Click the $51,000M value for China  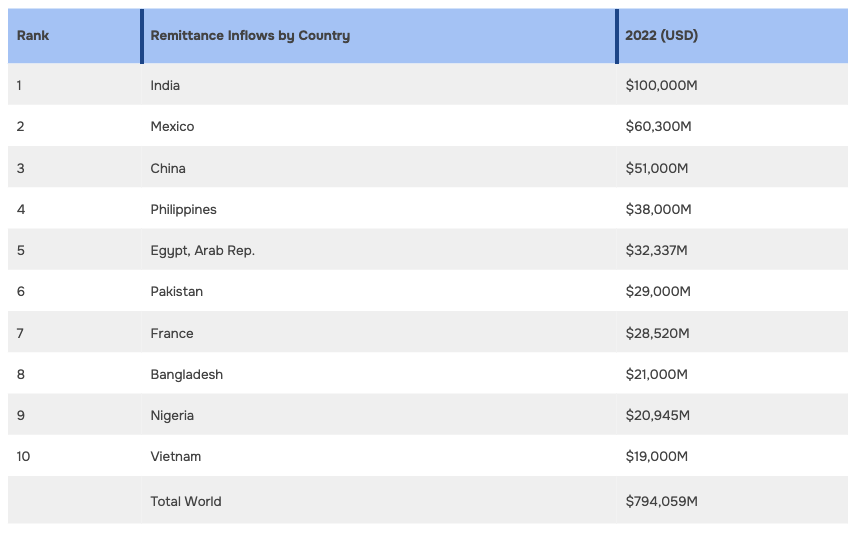point(657,168)
